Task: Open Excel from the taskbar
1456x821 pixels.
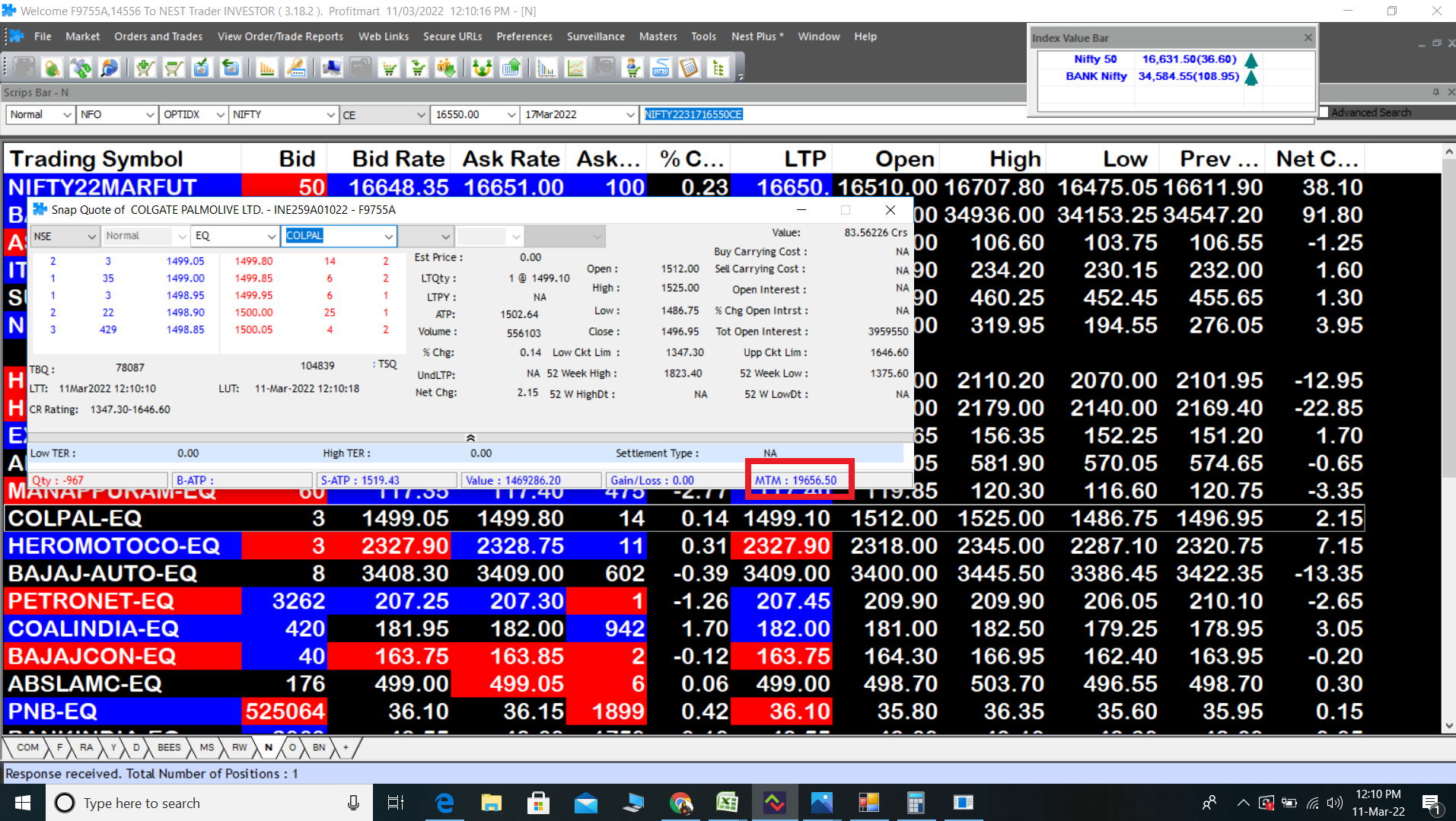Action: pyautogui.click(x=727, y=803)
